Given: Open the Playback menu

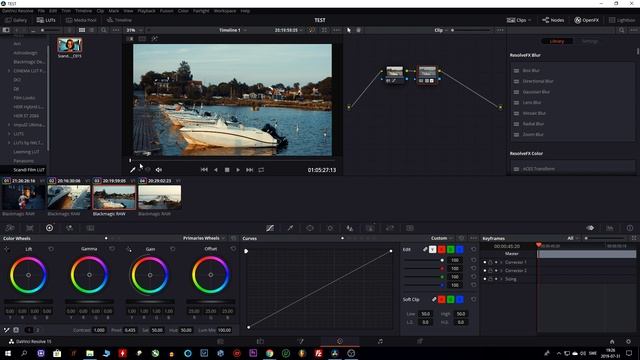Looking at the screenshot, I should (146, 11).
